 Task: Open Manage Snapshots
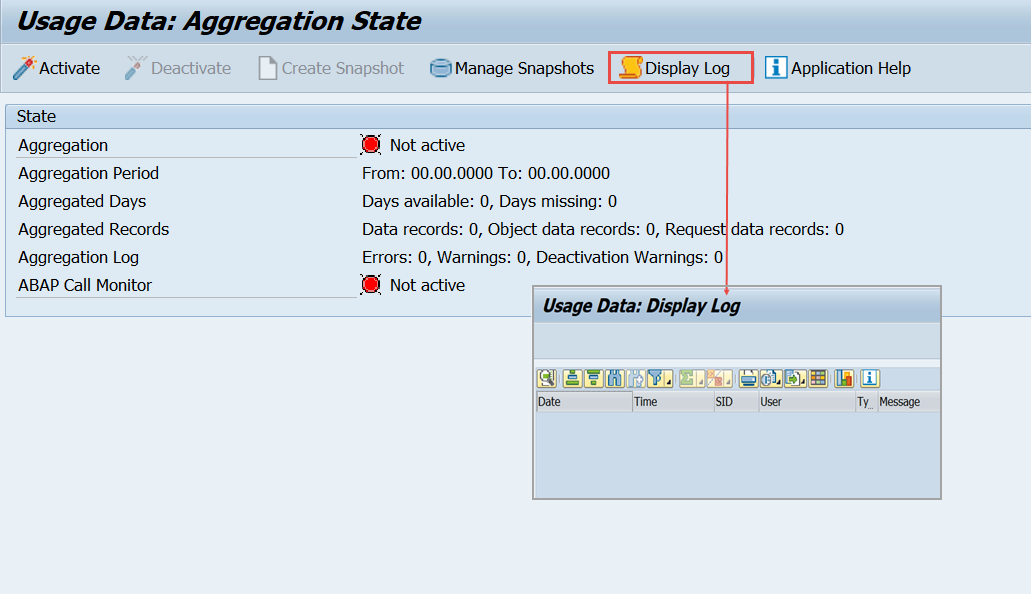(511, 68)
